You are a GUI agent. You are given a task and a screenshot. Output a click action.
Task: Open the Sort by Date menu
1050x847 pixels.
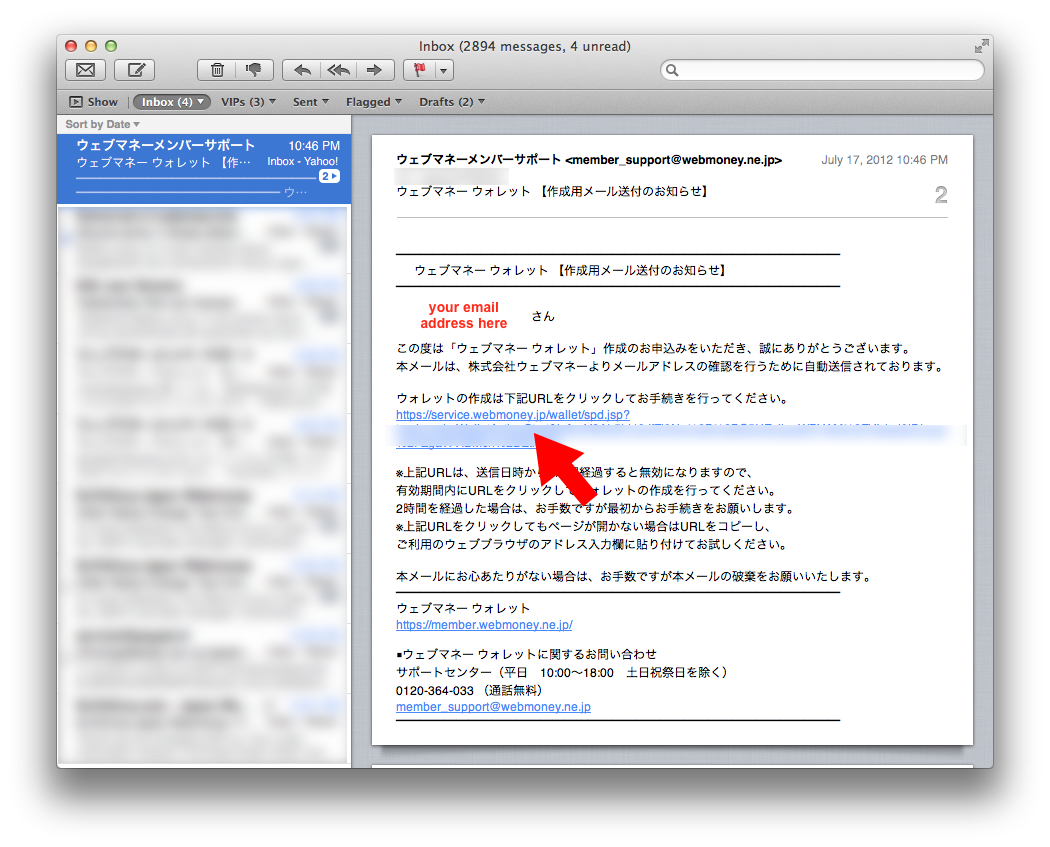coord(102,124)
